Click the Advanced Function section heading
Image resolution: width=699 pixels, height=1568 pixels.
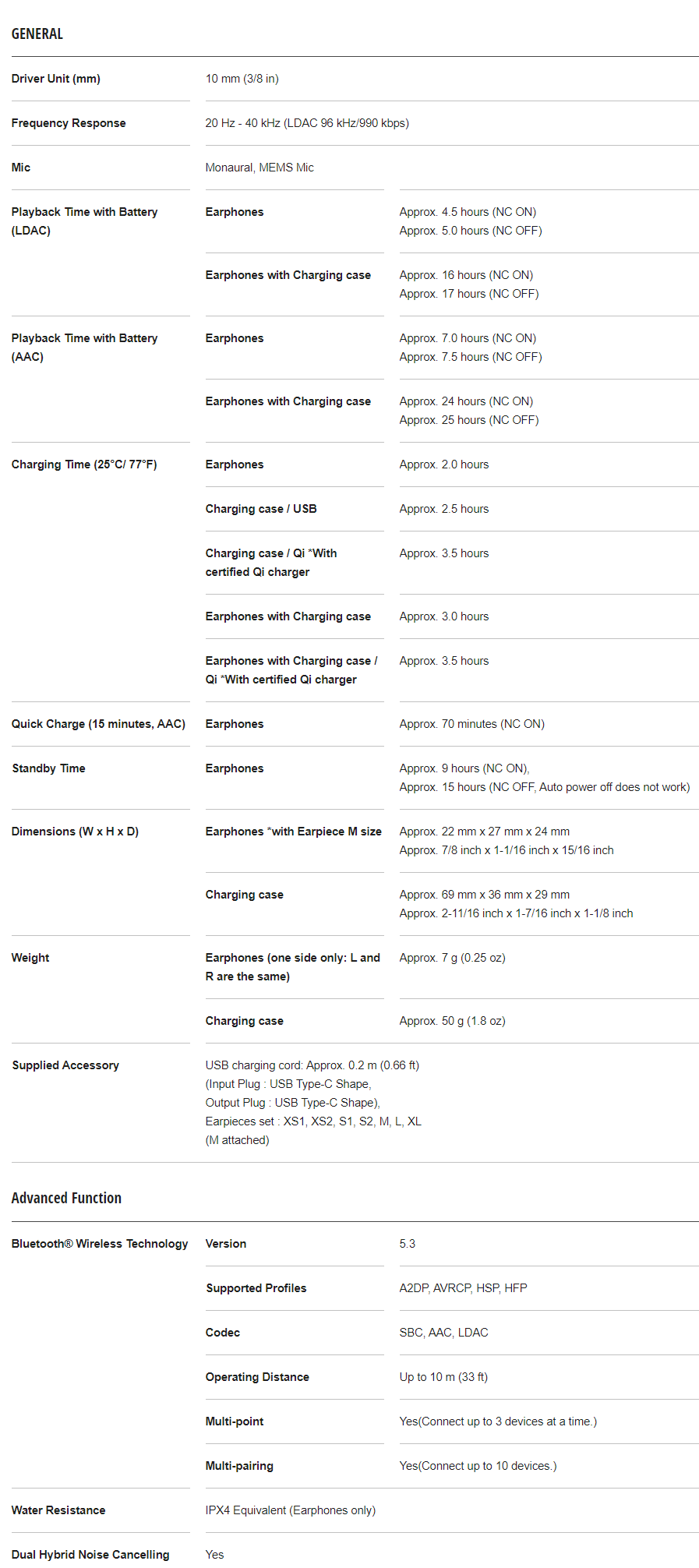[x=66, y=1198]
